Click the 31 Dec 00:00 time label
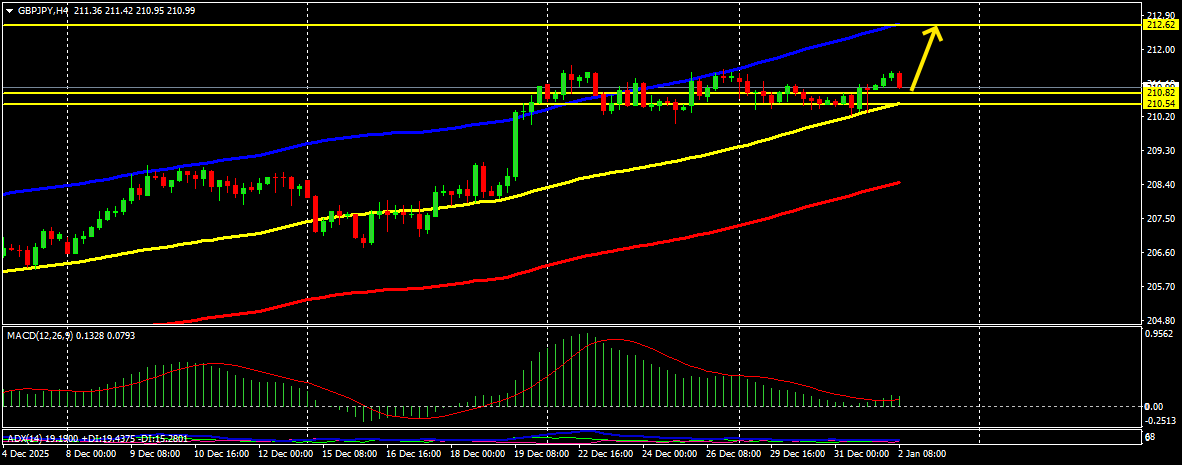This screenshot has width=1182, height=465. [x=862, y=454]
